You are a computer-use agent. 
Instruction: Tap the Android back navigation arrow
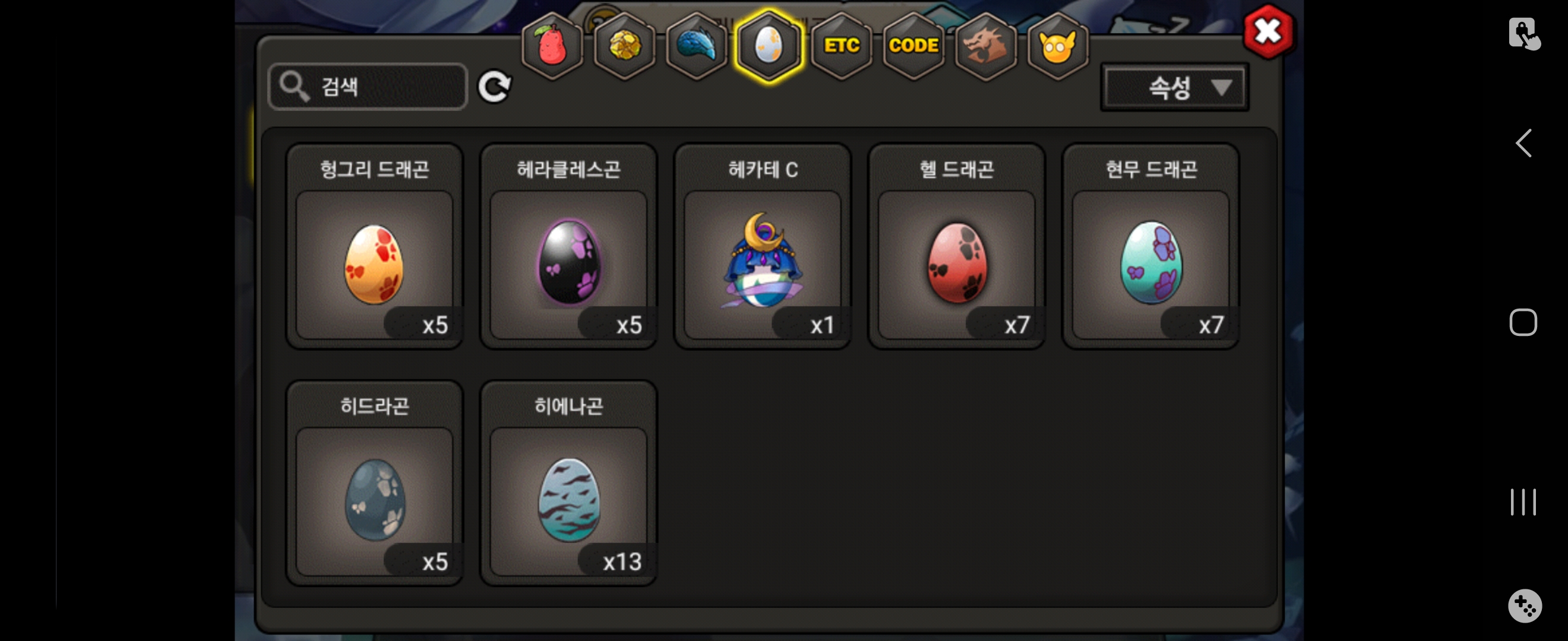coord(1523,144)
